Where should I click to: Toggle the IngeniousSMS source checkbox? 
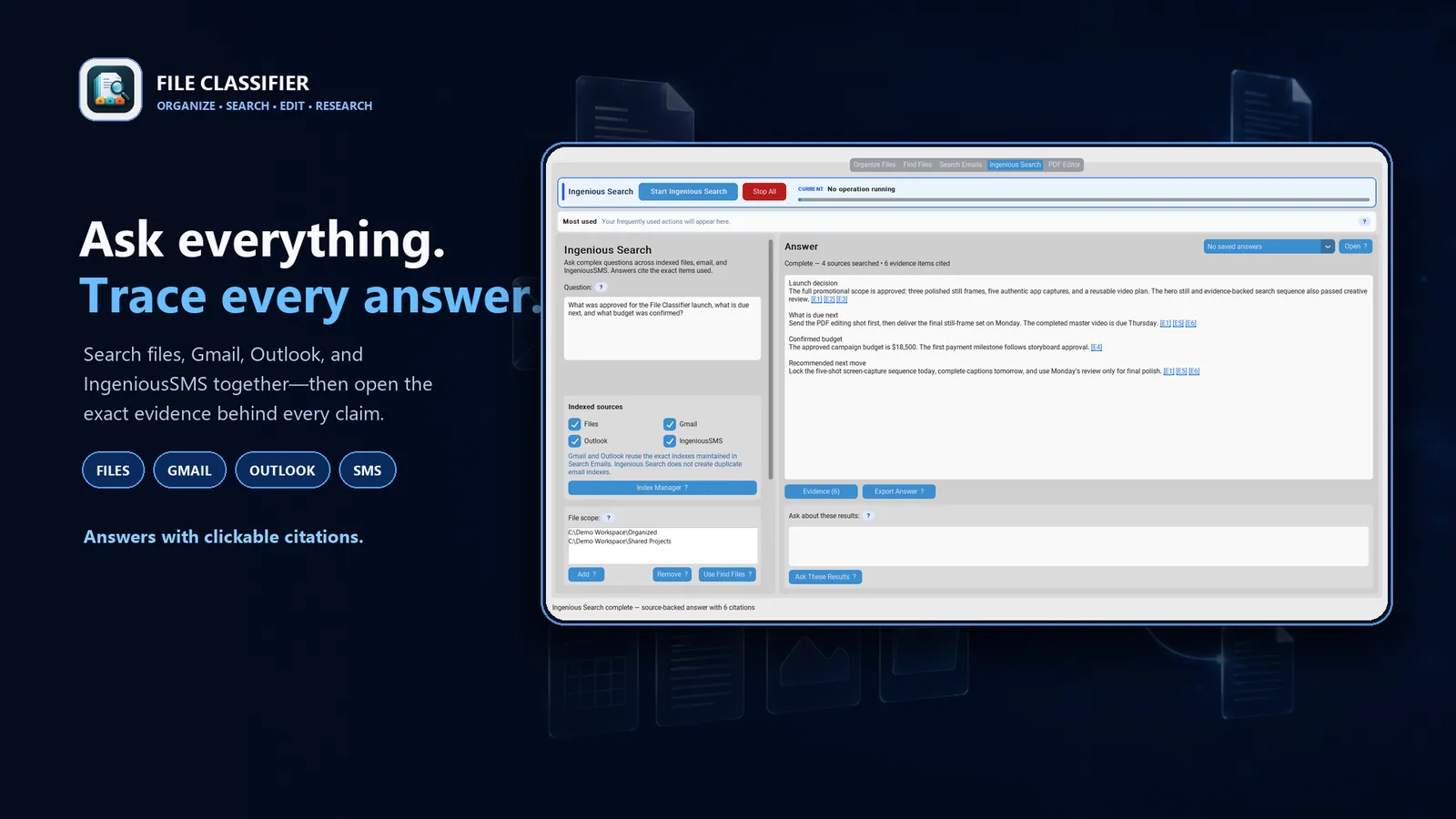click(x=670, y=440)
